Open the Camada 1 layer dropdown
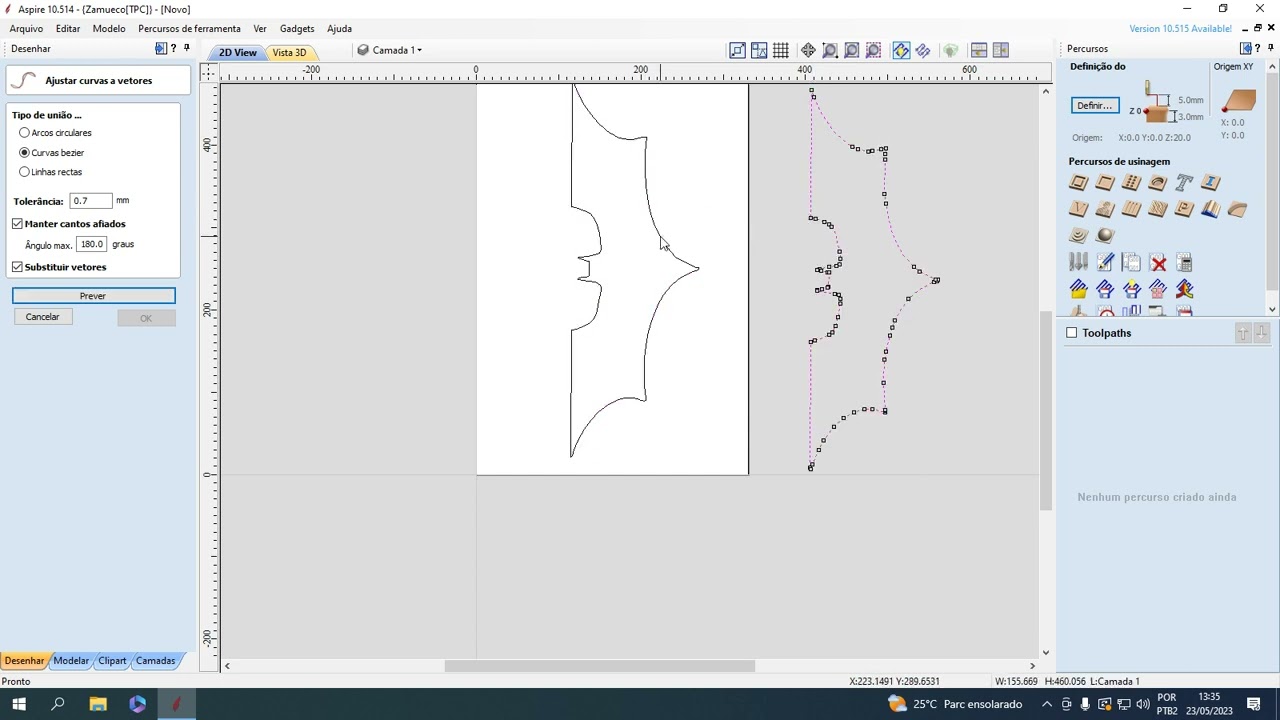1280x720 pixels. (x=391, y=50)
